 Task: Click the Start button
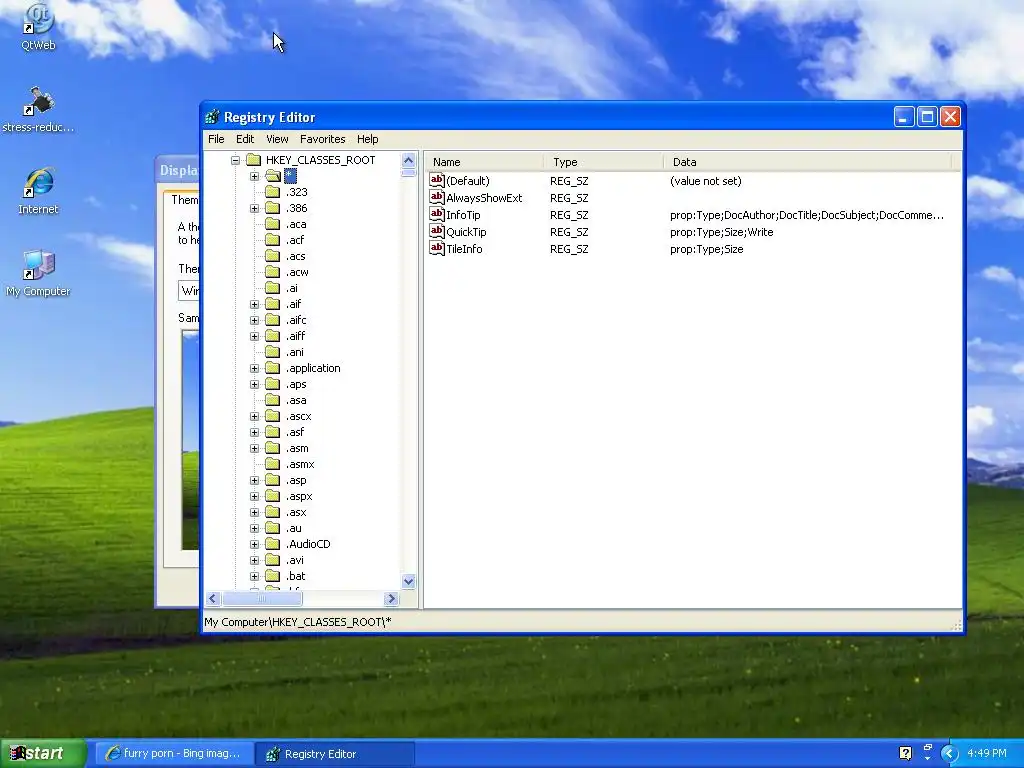coord(43,754)
